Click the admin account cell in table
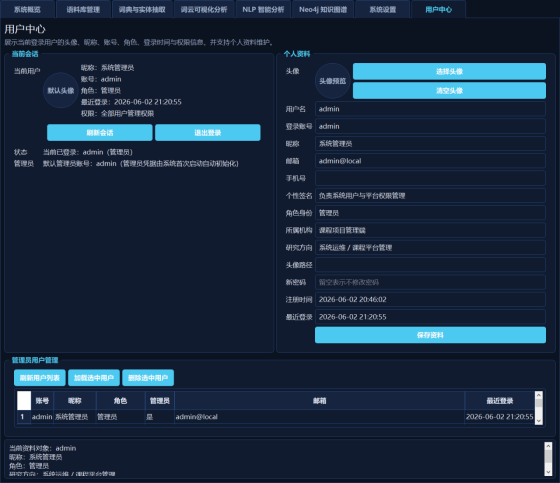This screenshot has height=483, width=560. click(x=42, y=417)
